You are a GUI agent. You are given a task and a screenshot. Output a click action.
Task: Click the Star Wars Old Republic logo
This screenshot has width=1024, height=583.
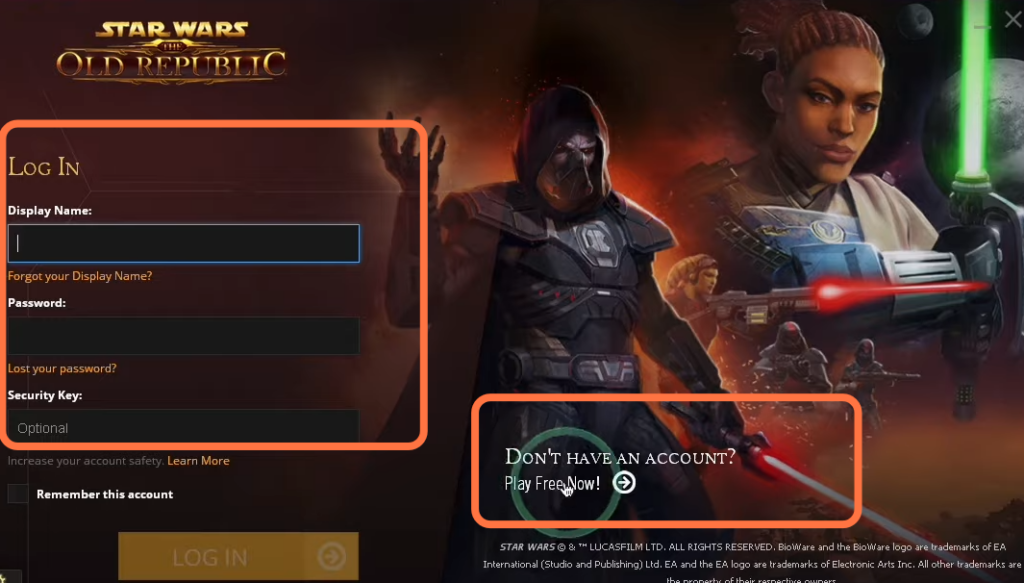(x=172, y=52)
